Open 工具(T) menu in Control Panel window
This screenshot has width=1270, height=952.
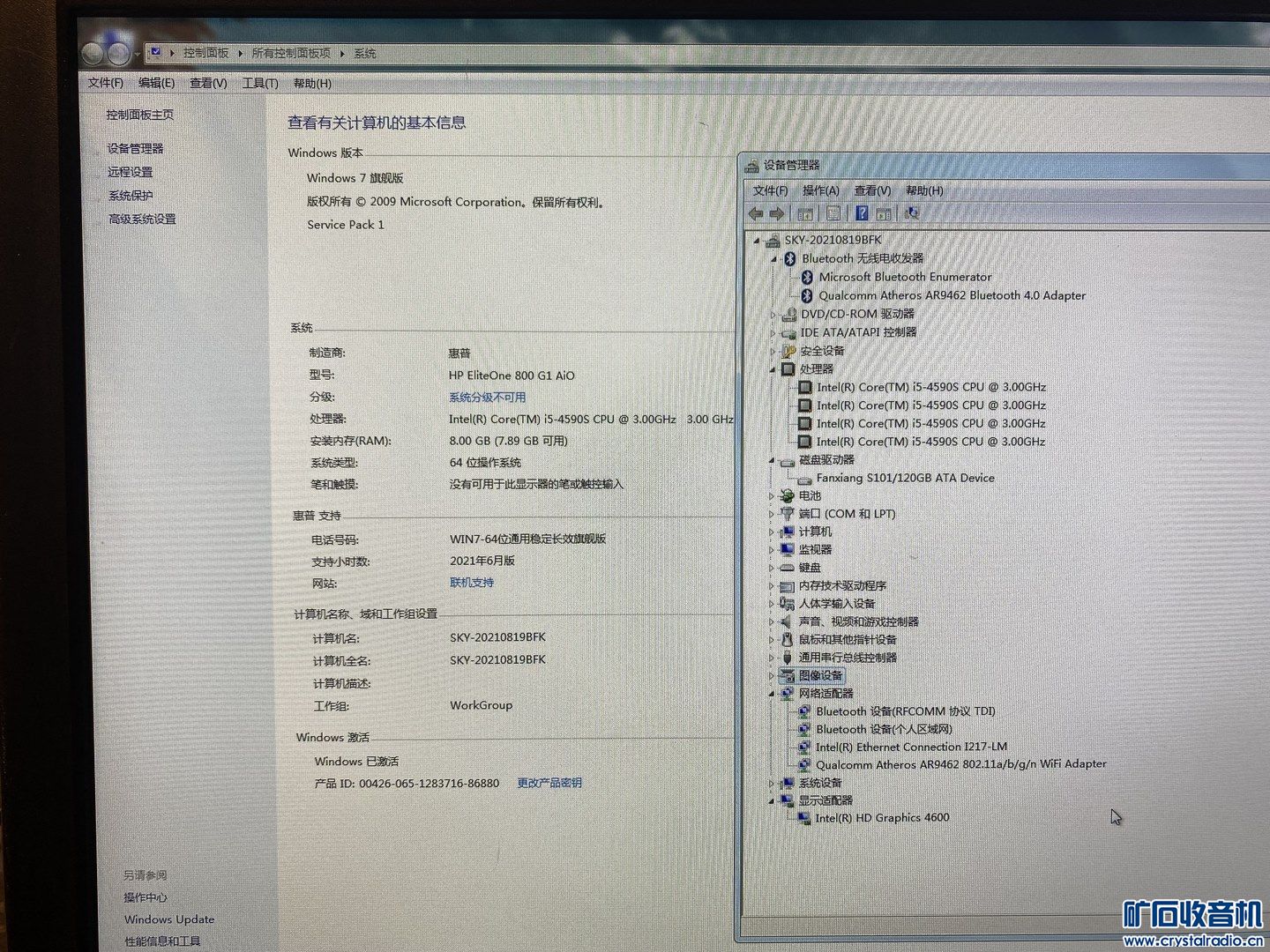(260, 83)
